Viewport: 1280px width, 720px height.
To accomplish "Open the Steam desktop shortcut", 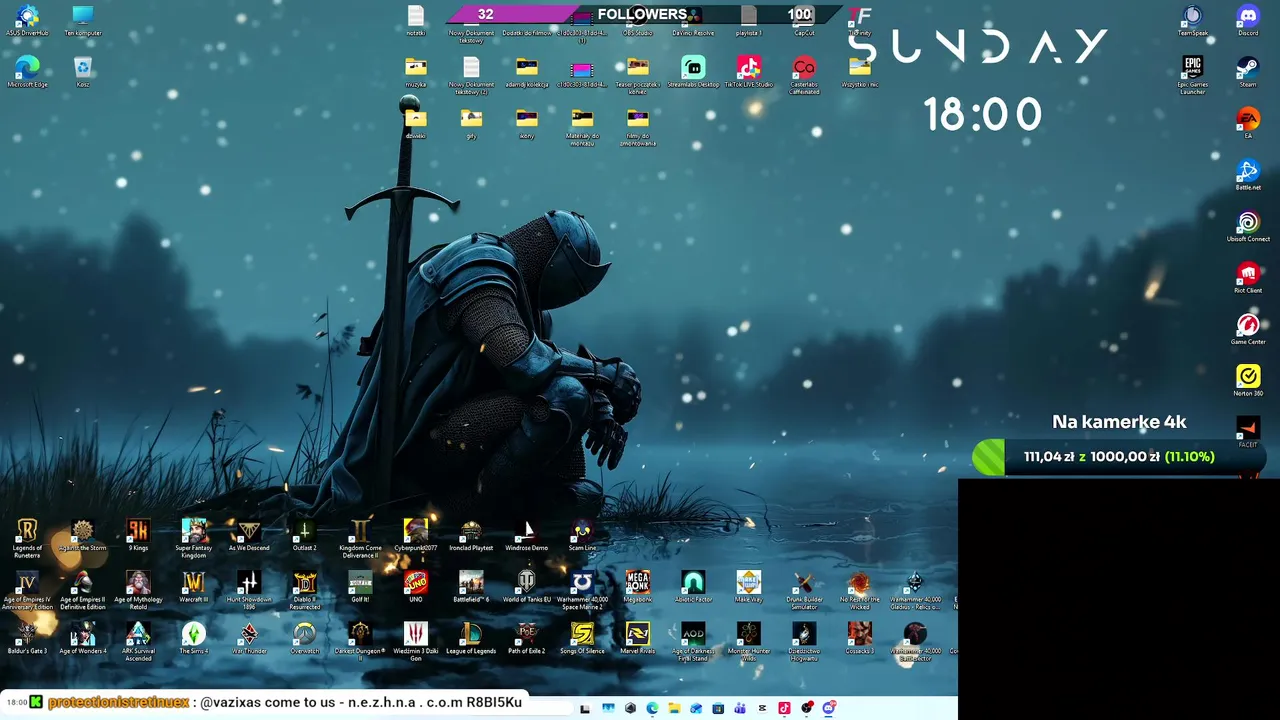I will [x=1248, y=72].
